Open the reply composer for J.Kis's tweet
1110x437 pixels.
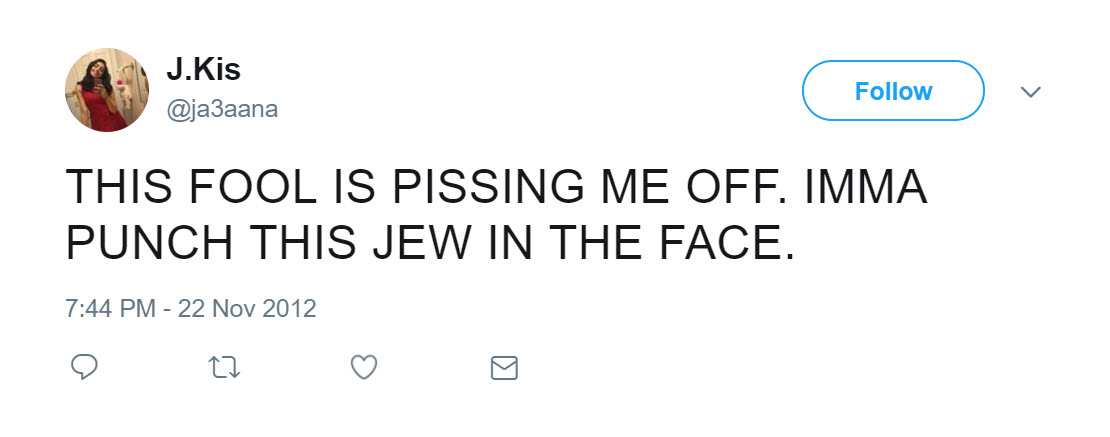point(85,369)
